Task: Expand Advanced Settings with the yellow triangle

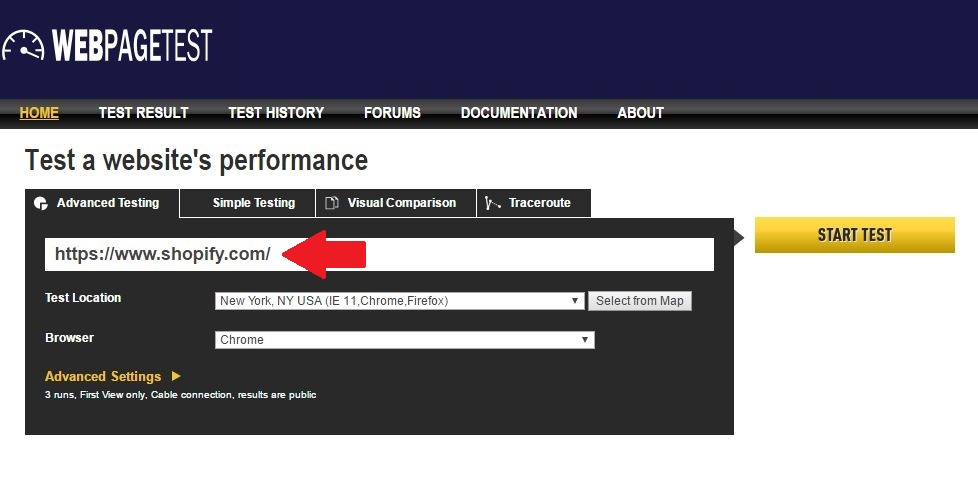Action: [x=176, y=376]
